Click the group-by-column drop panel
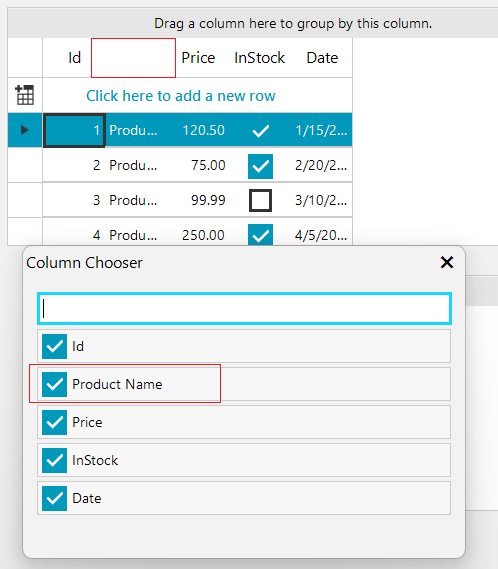 click(x=253, y=23)
